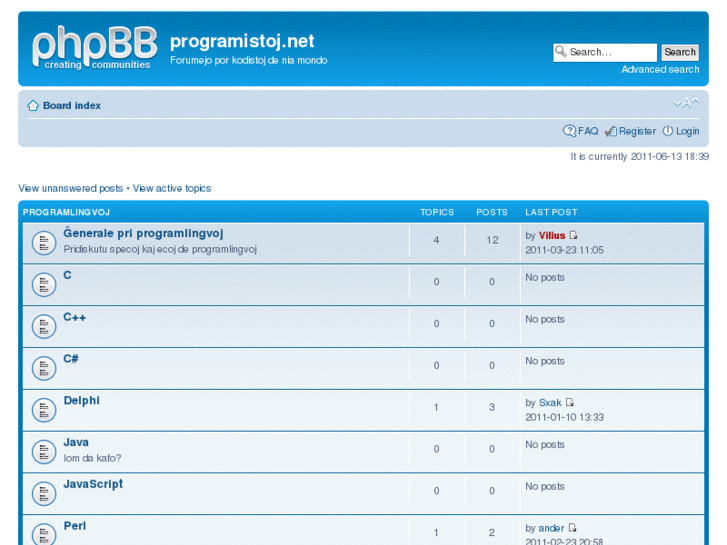Open View unanswered posts
727x545 pixels.
click(x=70, y=188)
